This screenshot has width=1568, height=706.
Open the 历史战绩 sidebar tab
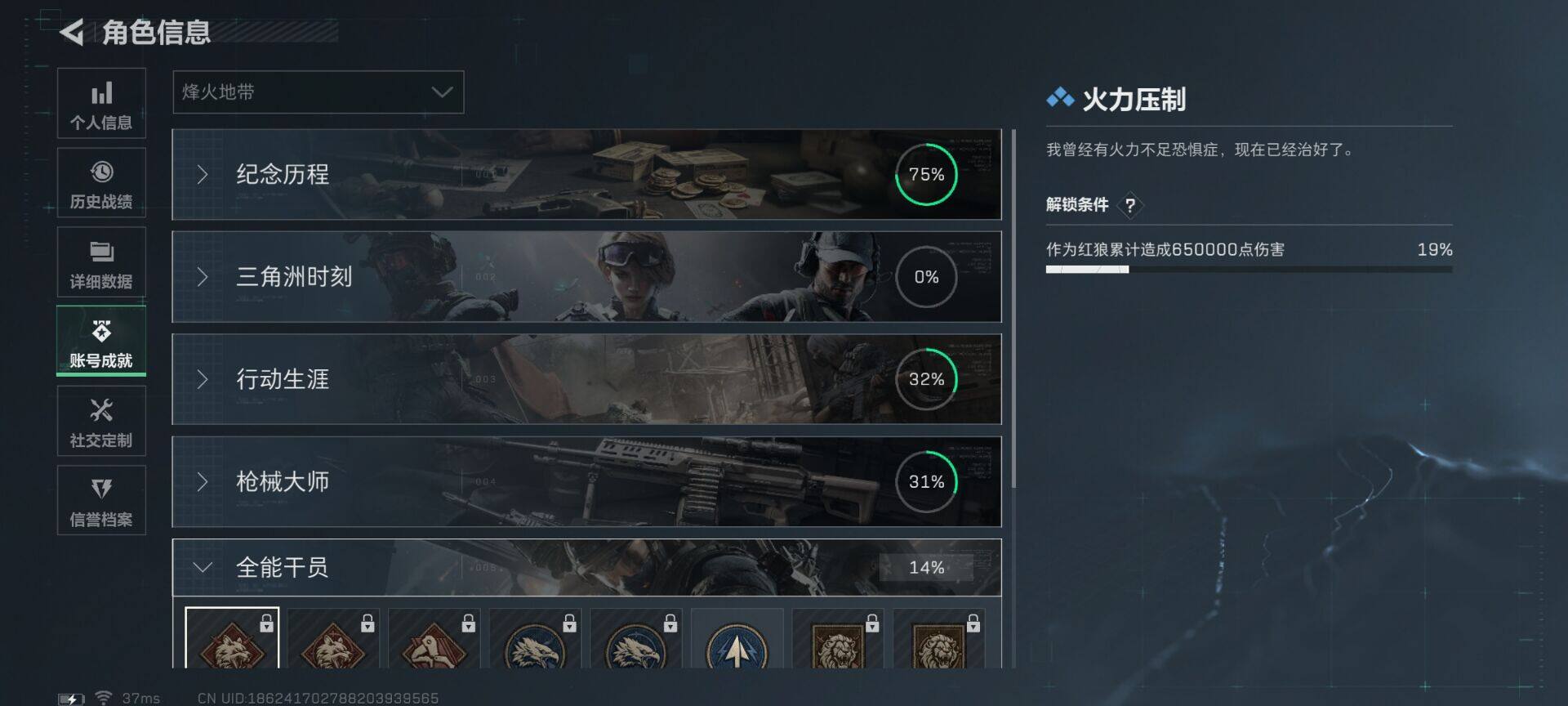tap(101, 183)
